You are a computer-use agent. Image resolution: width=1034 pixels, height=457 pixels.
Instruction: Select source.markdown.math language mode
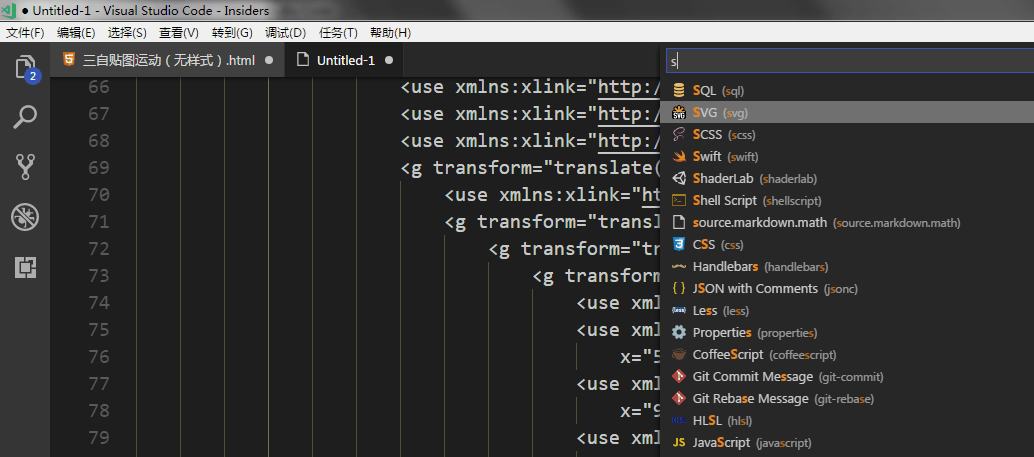(847, 222)
